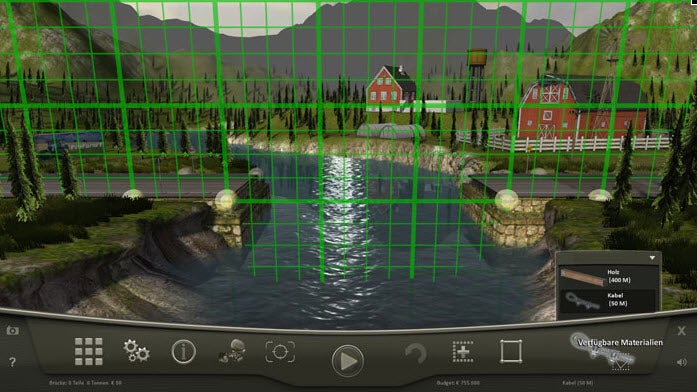Open help via the question mark icon

tap(12, 362)
